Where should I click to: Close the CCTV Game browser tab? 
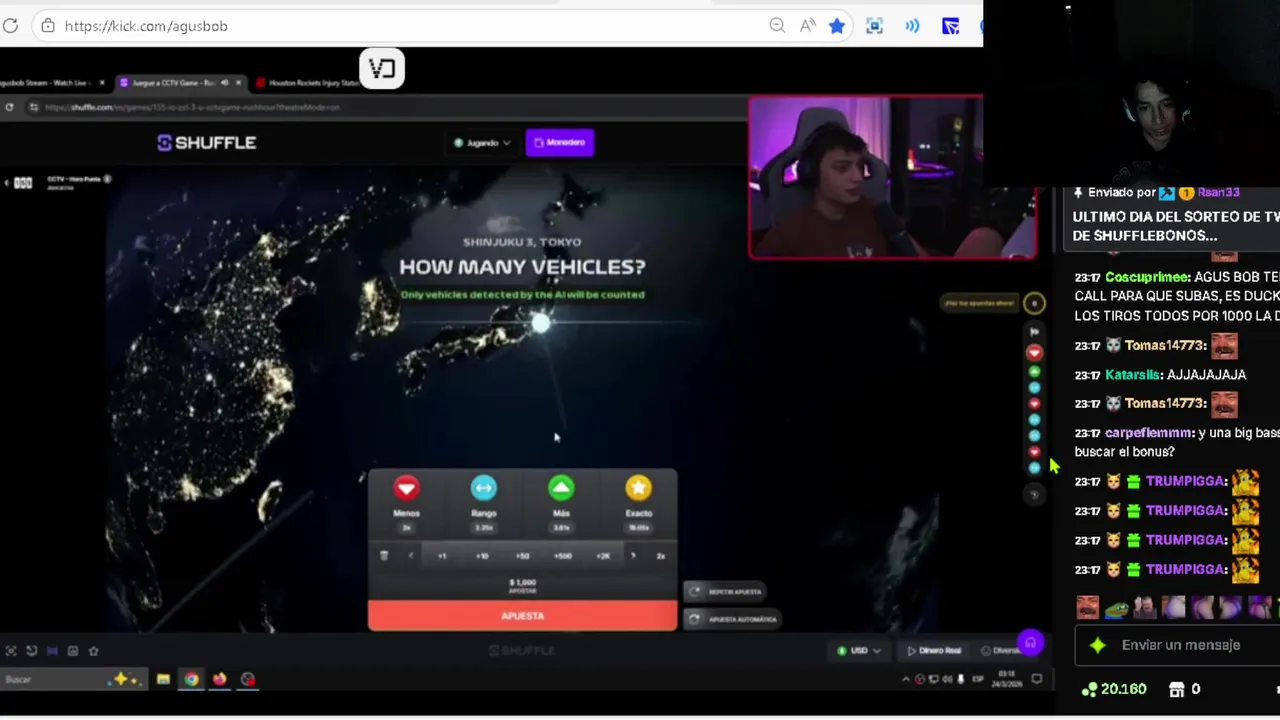click(x=240, y=83)
